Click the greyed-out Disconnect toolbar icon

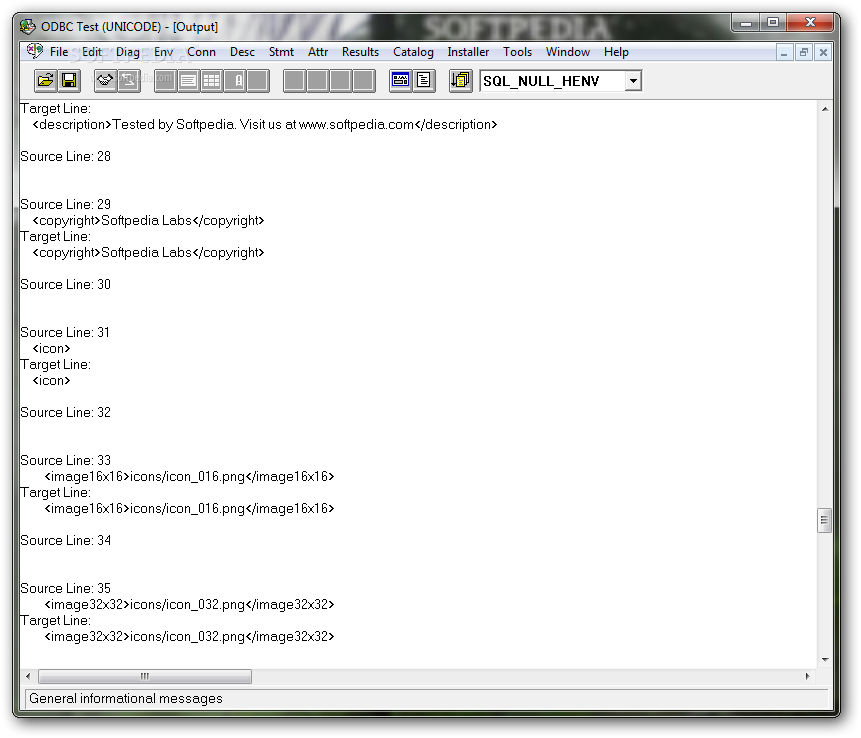click(128, 81)
